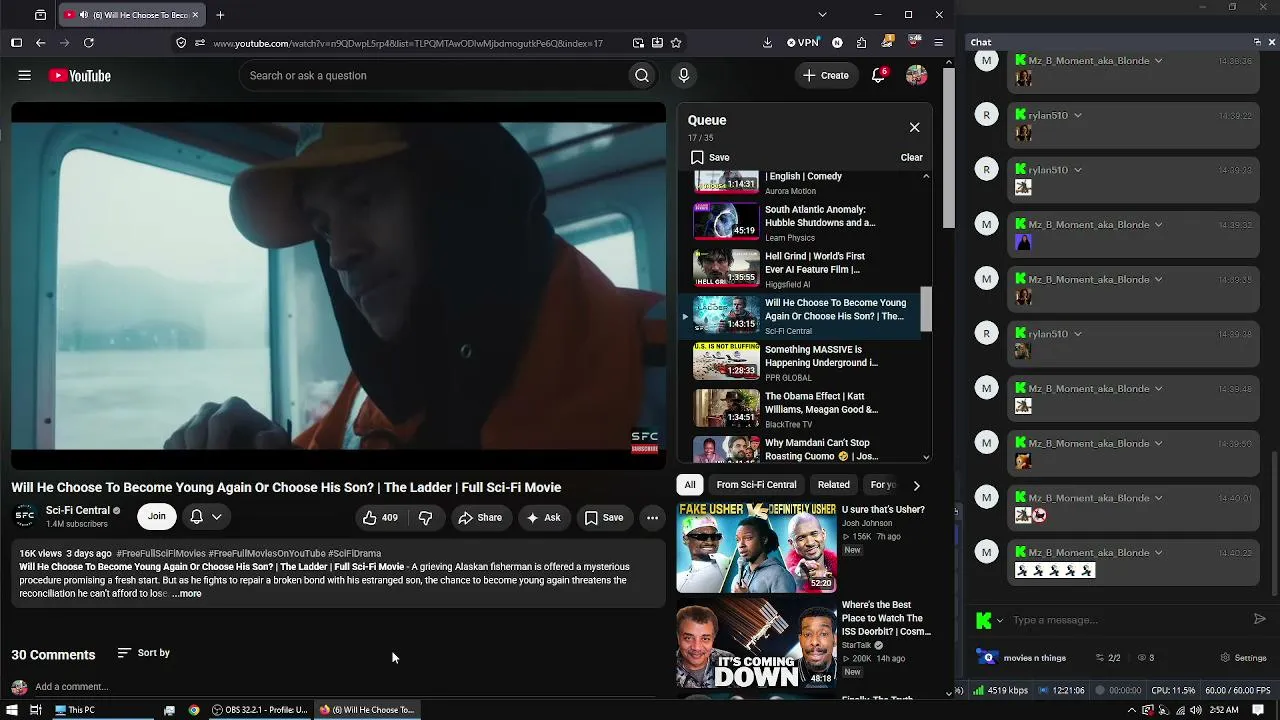Go to YouTube home via logo
The height and width of the screenshot is (720, 1280).
(x=79, y=76)
